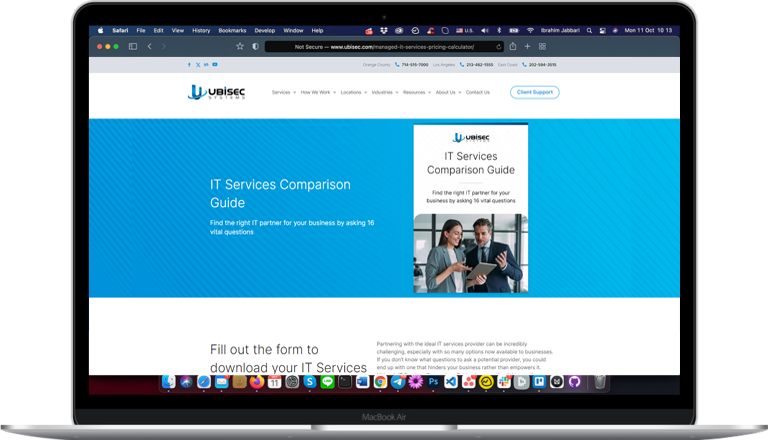Screen dimensions: 768x440
Task: Click the date and time in menu bar
Action: (648, 30)
